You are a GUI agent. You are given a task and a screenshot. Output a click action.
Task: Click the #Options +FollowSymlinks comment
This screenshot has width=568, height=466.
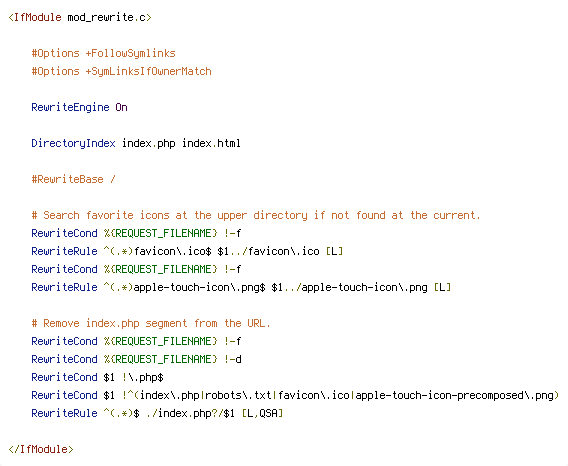[104, 54]
